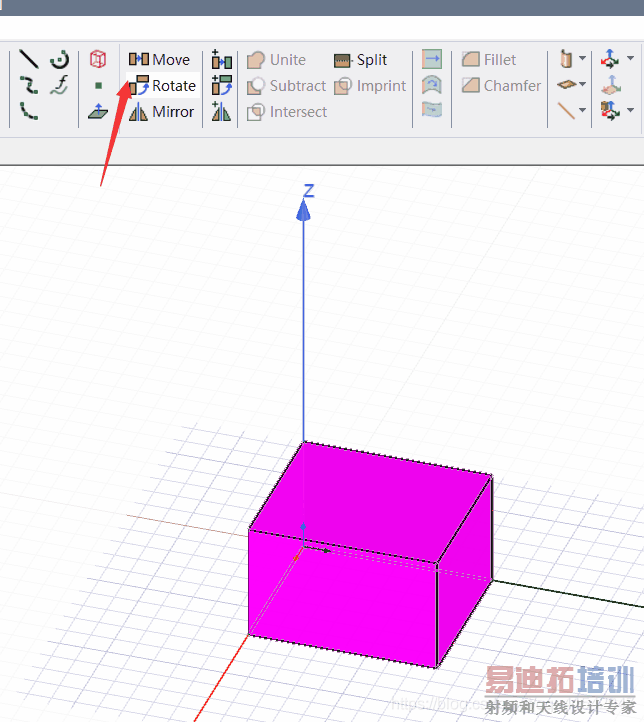Duplicate along line icon
Viewport: 644px width, 722px height.
pos(221,59)
